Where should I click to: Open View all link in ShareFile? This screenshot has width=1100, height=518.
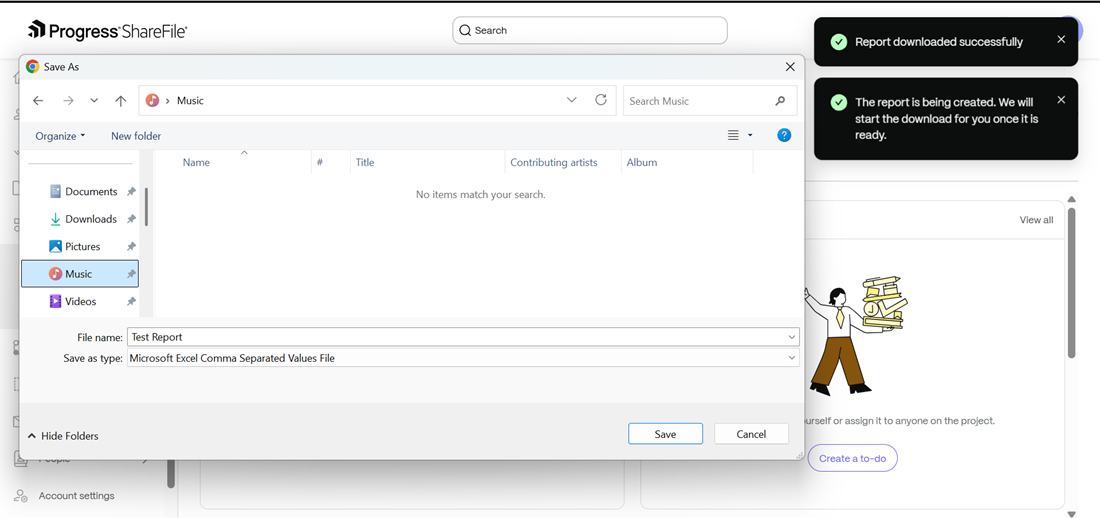click(x=1036, y=220)
